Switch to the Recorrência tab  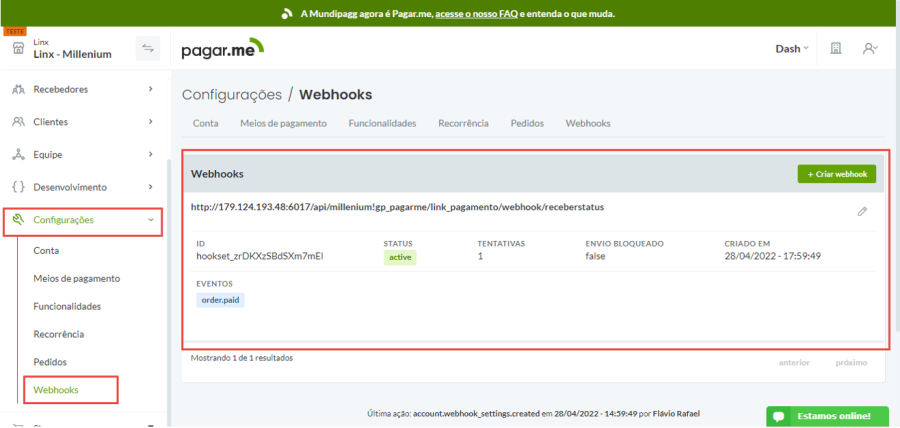pos(463,123)
